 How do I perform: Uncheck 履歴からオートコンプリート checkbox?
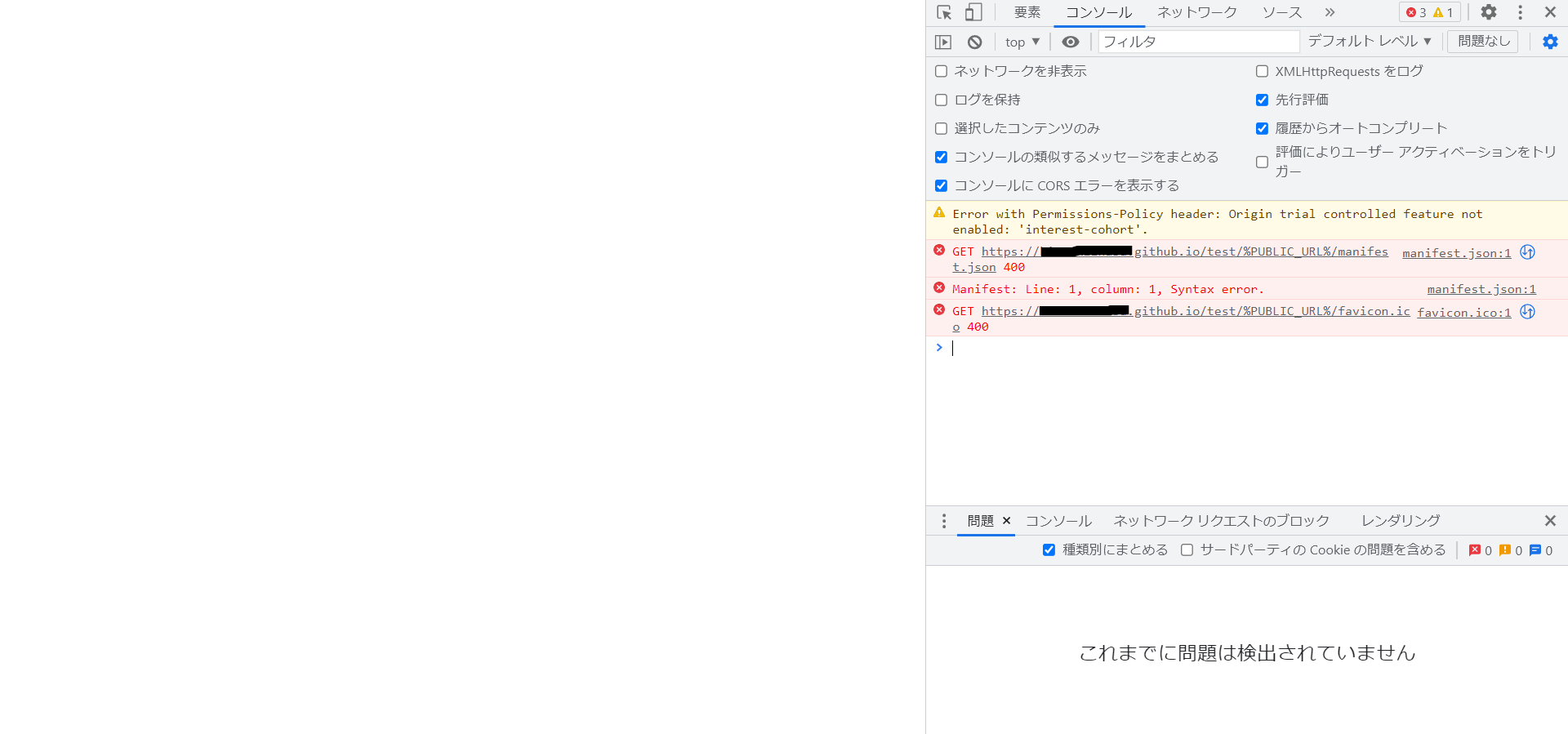point(1262,128)
